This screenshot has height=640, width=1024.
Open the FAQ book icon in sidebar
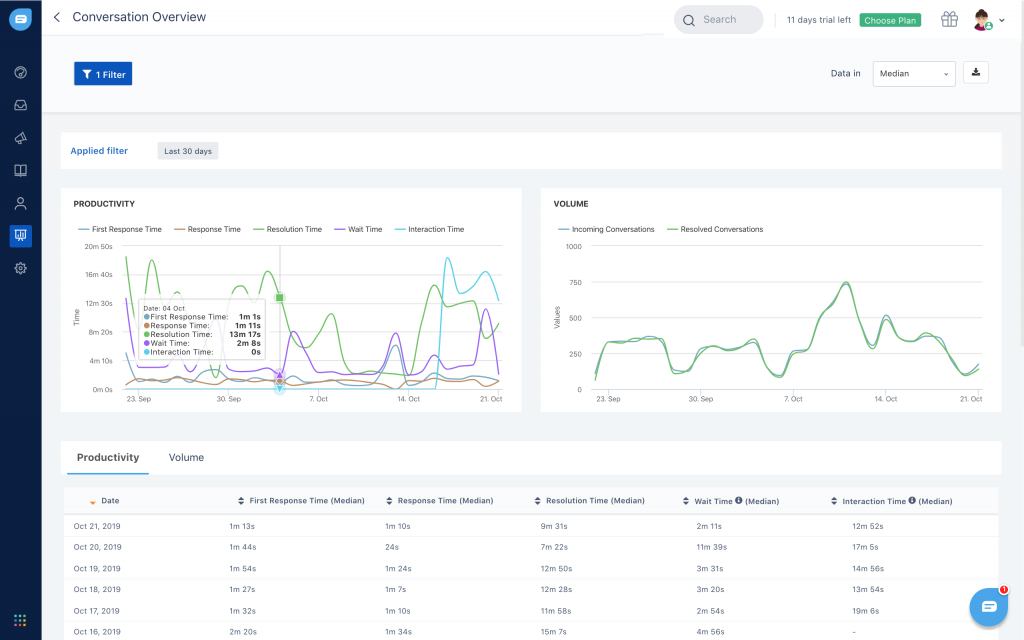click(x=20, y=171)
